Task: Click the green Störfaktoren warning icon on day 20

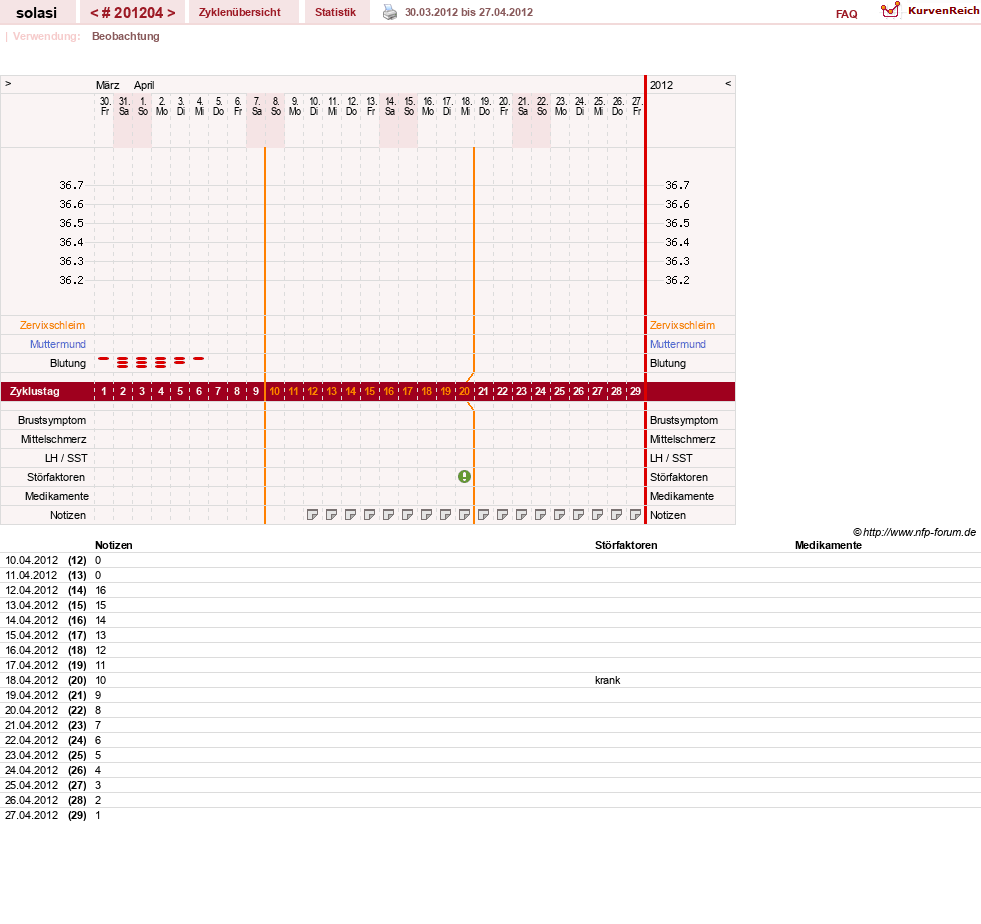Action: pos(464,477)
